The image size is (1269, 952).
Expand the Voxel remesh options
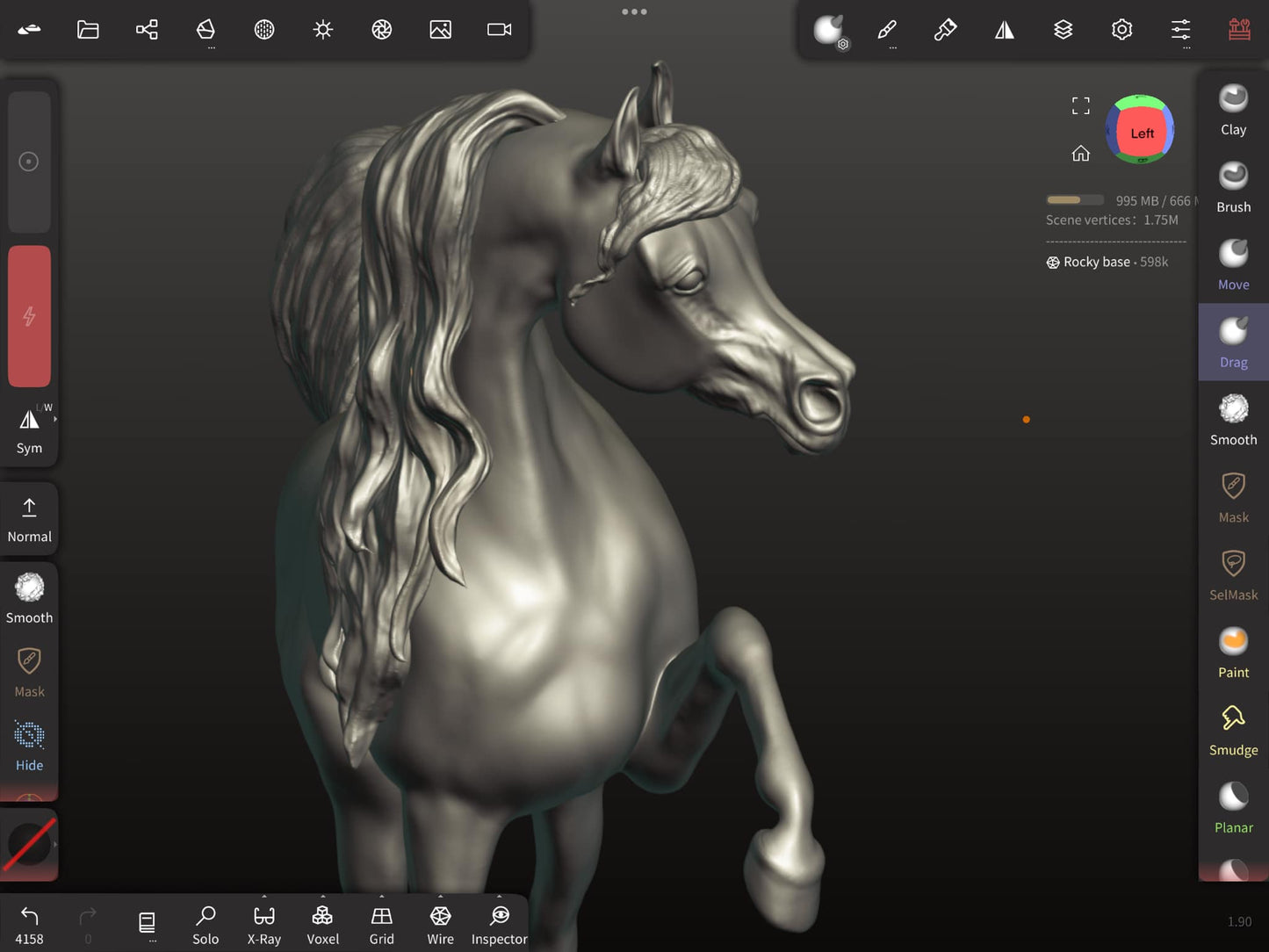pos(322,925)
